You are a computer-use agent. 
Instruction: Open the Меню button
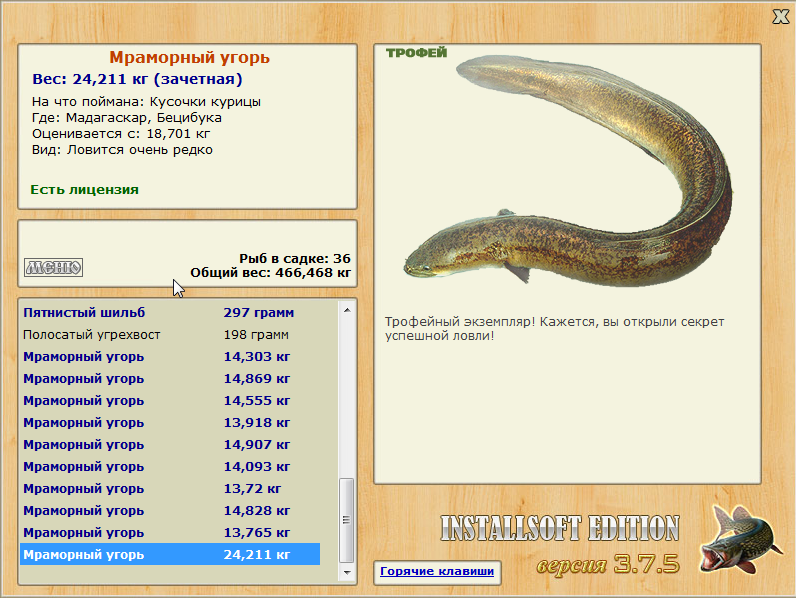tap(53, 267)
